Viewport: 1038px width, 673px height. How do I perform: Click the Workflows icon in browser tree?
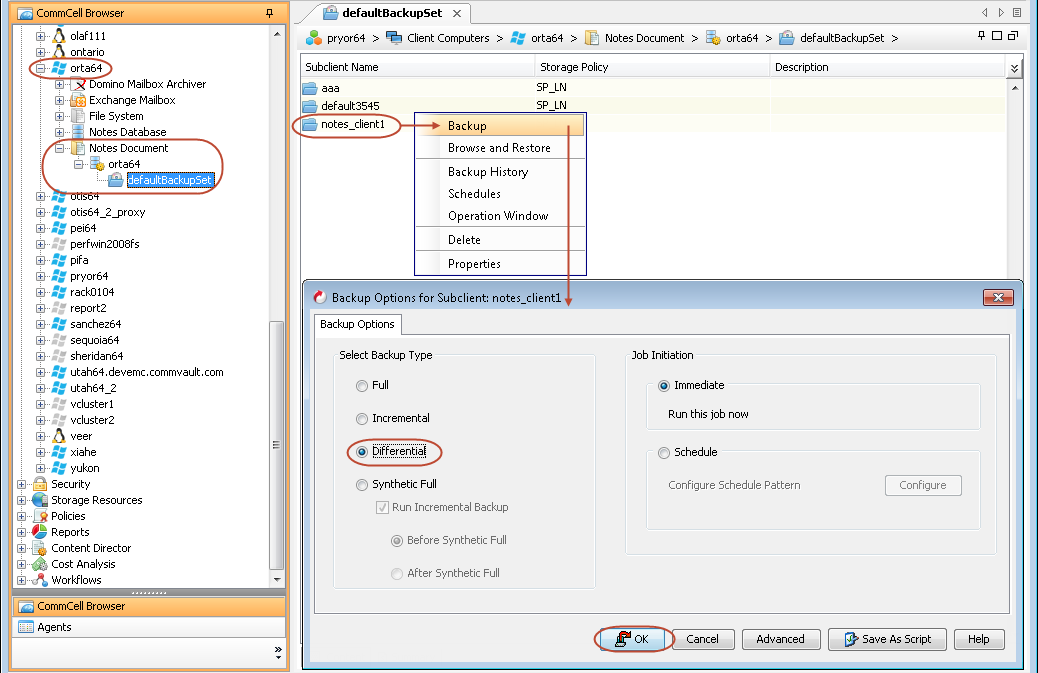coord(40,580)
